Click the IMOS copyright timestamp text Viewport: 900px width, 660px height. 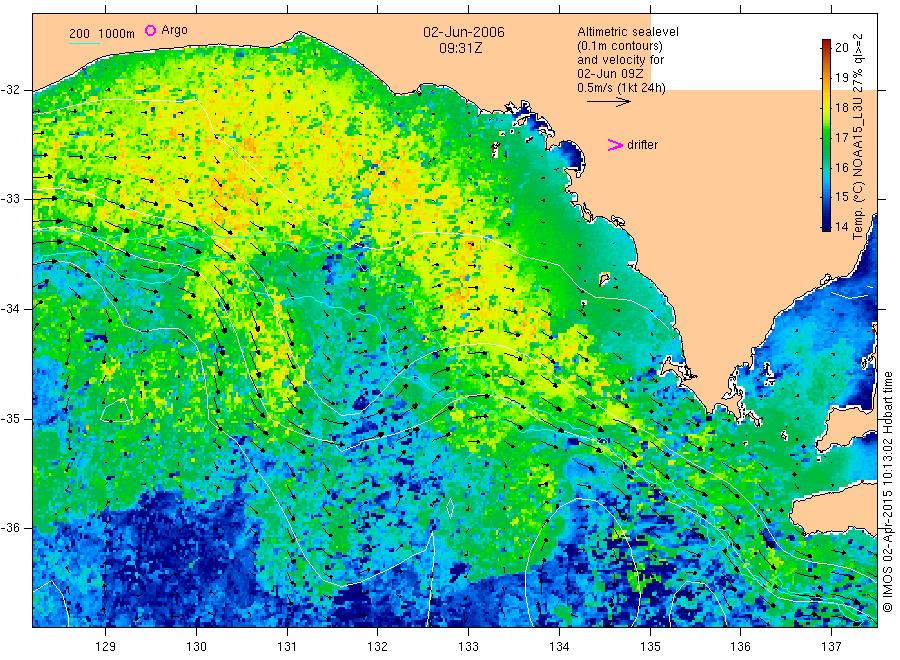(x=888, y=491)
